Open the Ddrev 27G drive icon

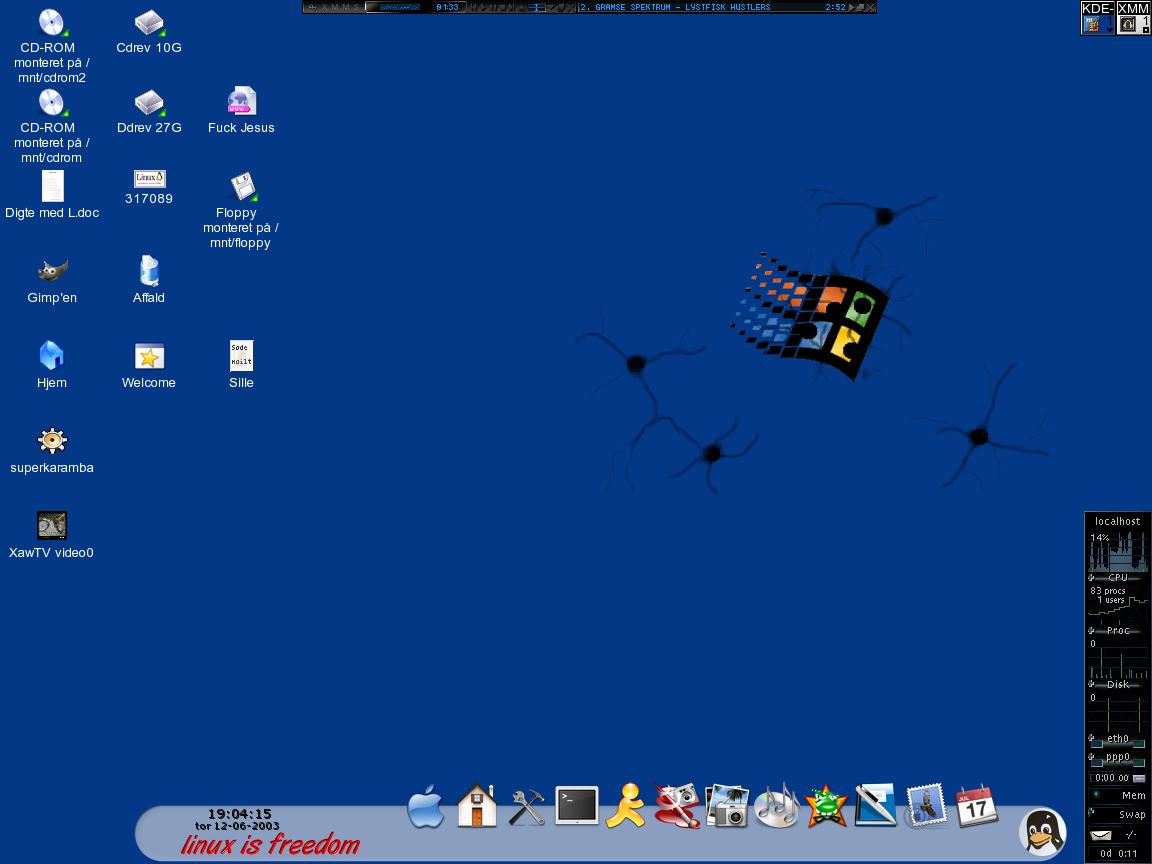pyautogui.click(x=149, y=103)
